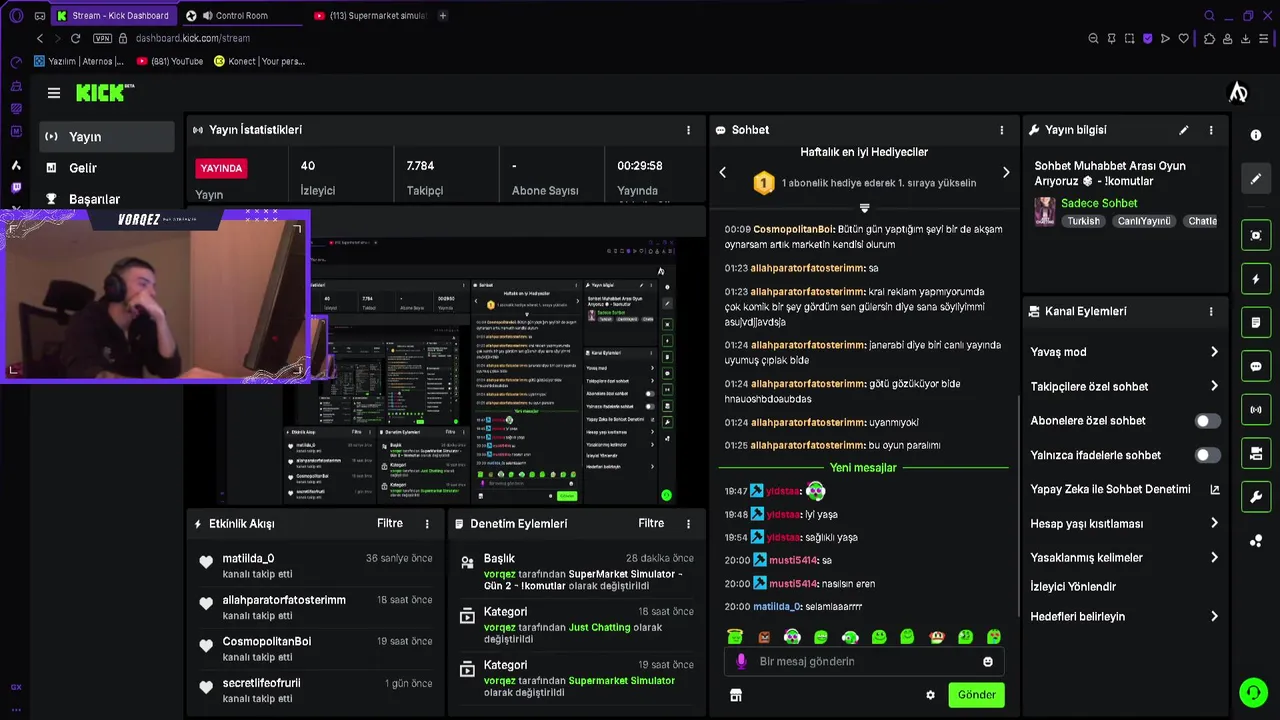Go to previous gift leaderboard with left arrow
The width and height of the screenshot is (1280, 720).
pos(723,172)
